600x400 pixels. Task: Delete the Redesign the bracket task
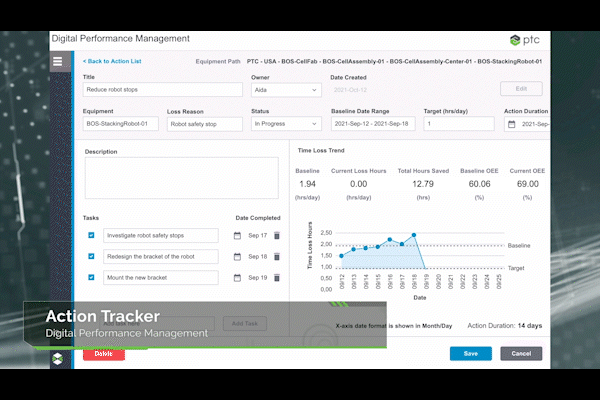(x=277, y=256)
